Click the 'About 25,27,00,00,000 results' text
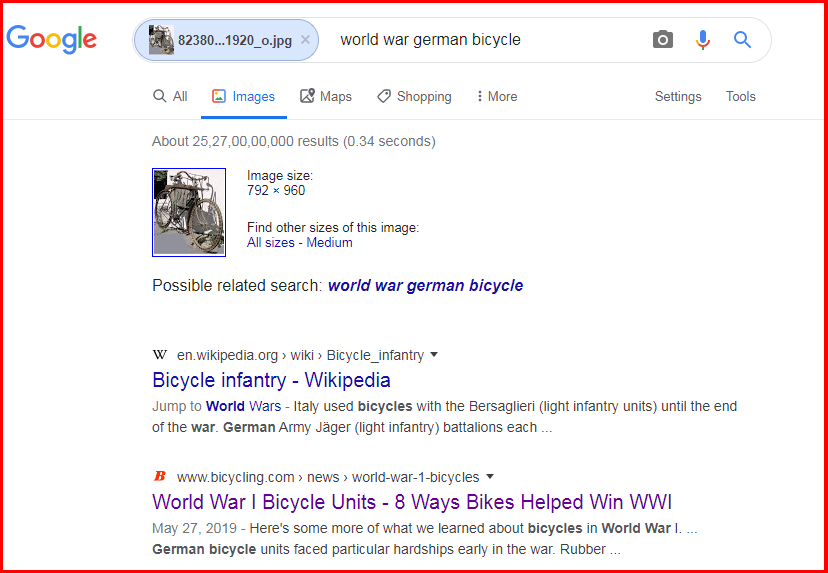828x573 pixels. tap(294, 142)
